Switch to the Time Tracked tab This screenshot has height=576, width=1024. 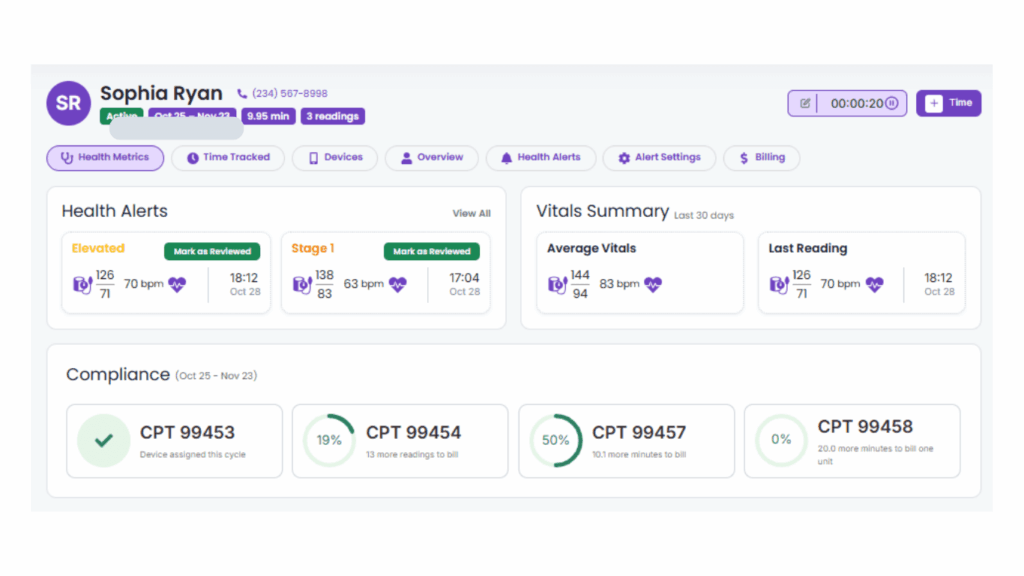228,158
